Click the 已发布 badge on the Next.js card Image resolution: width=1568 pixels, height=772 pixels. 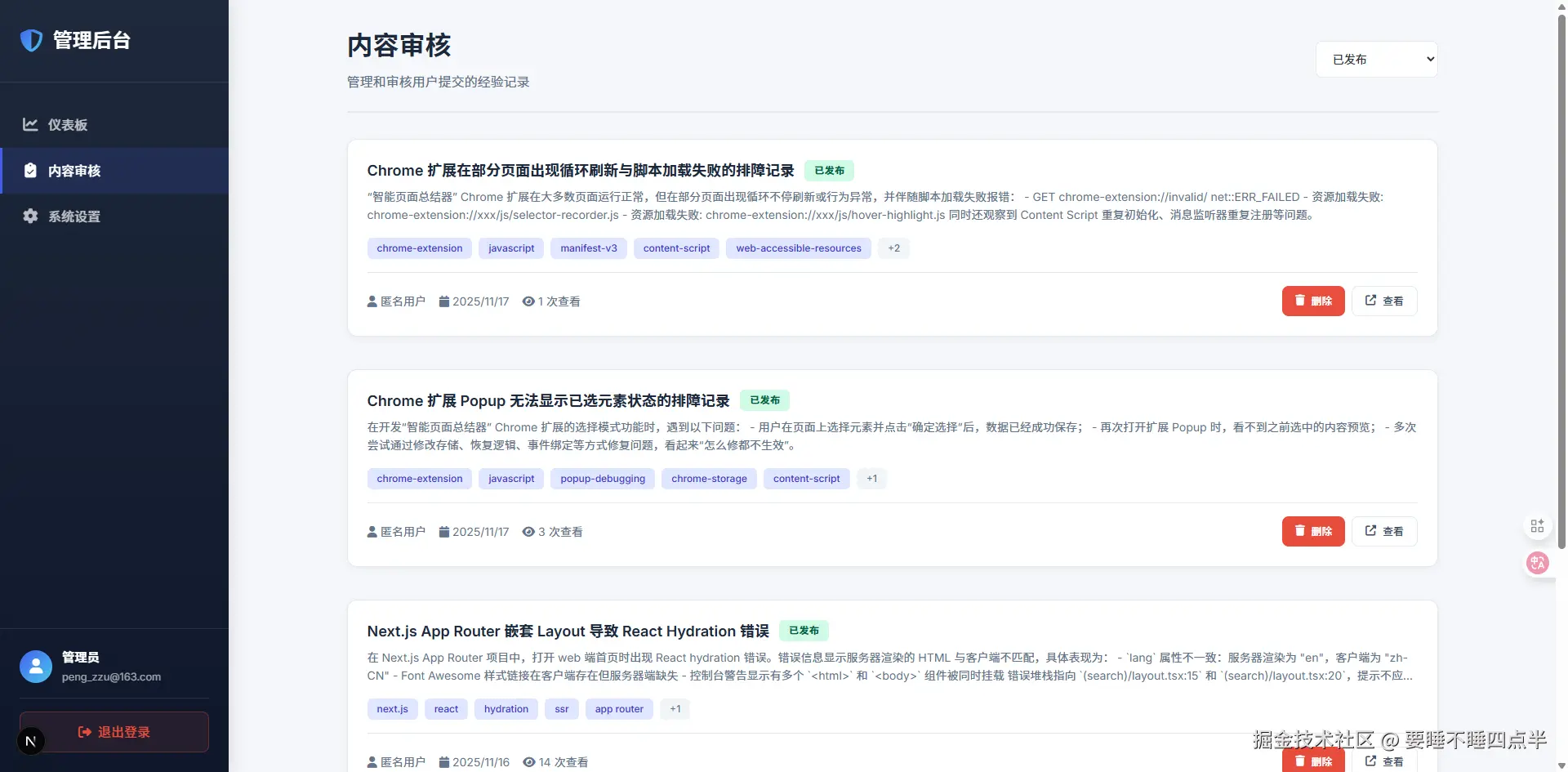pos(804,630)
